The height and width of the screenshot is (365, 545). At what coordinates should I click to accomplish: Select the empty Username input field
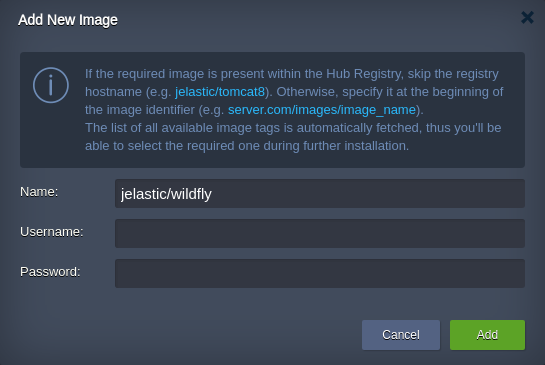point(320,233)
